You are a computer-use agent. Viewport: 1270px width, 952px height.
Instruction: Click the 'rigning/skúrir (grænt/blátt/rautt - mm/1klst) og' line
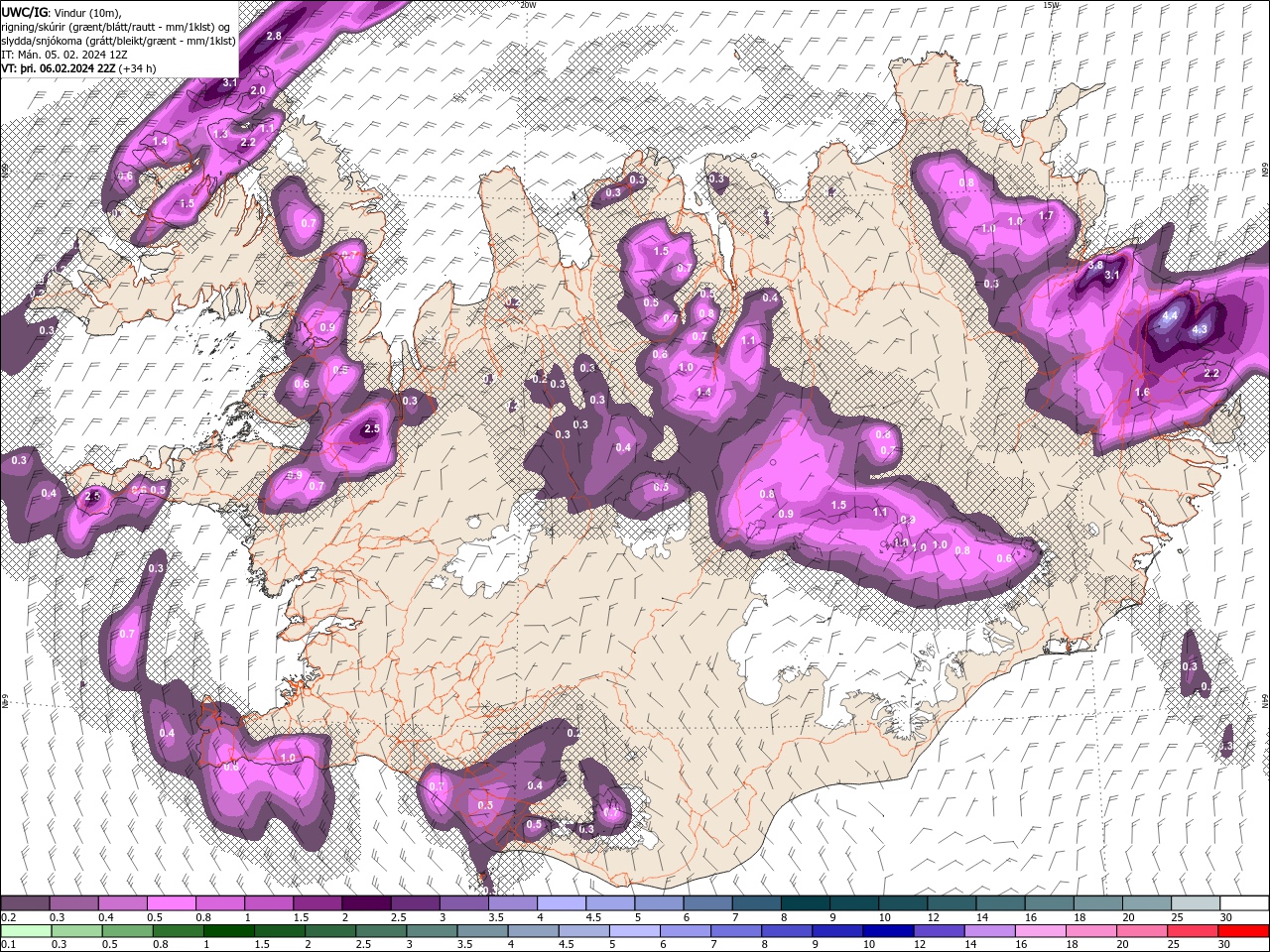116,27
